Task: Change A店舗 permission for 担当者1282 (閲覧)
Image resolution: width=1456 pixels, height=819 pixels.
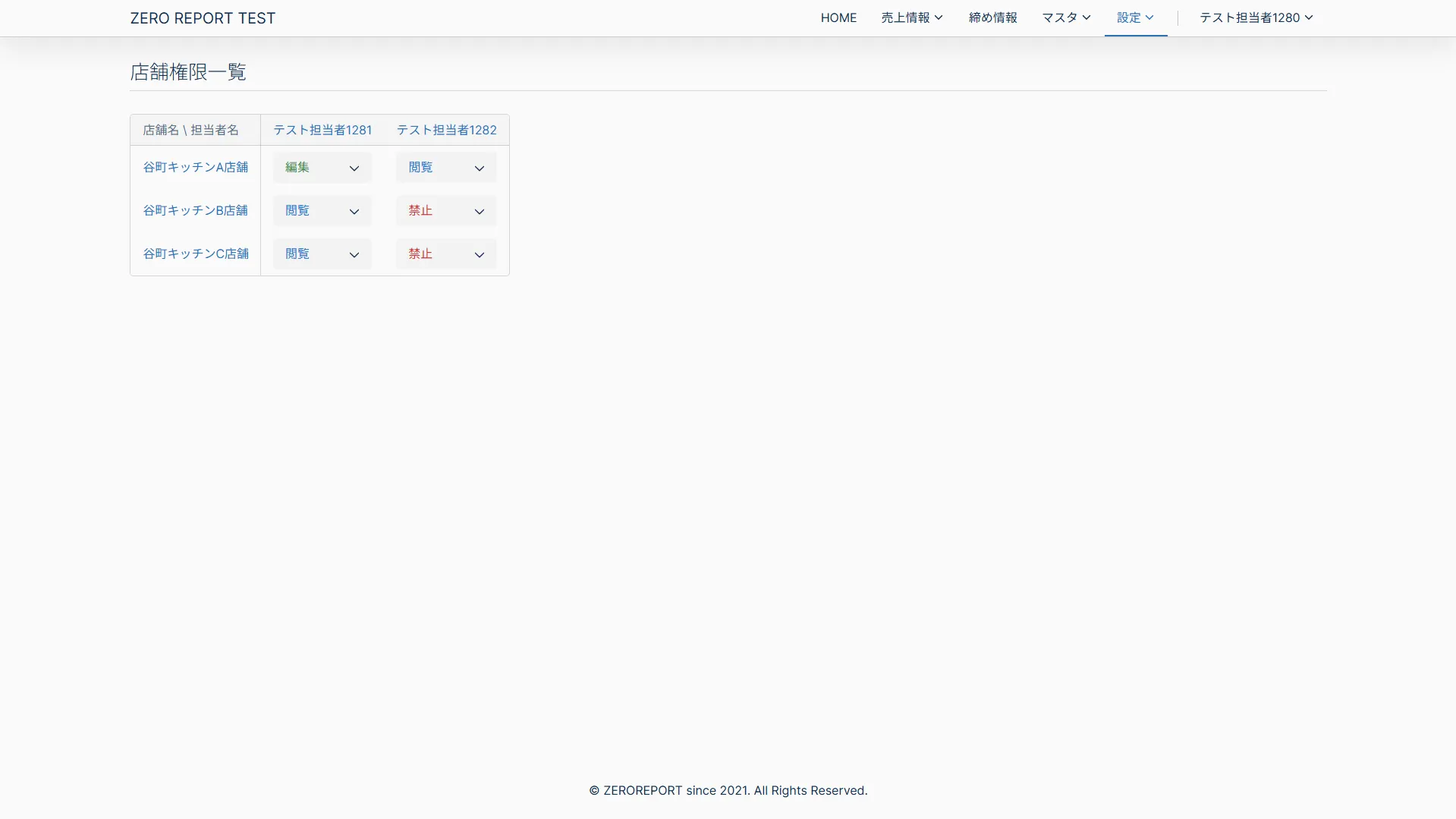Action: [x=445, y=168]
